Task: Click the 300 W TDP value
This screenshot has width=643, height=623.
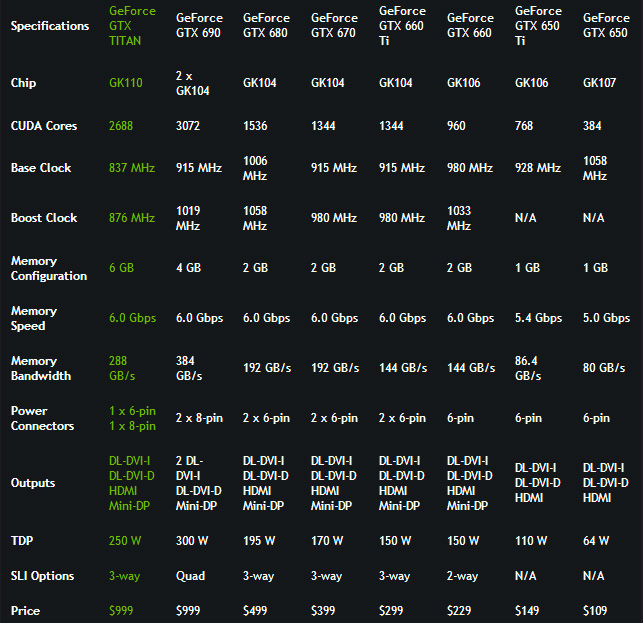Action: [192, 541]
